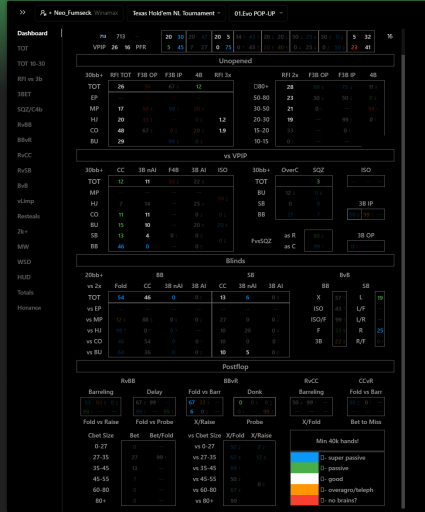Screen dimensions: 425x512
Task: Click the Unopened section header
Action: pyautogui.click(x=235, y=61)
